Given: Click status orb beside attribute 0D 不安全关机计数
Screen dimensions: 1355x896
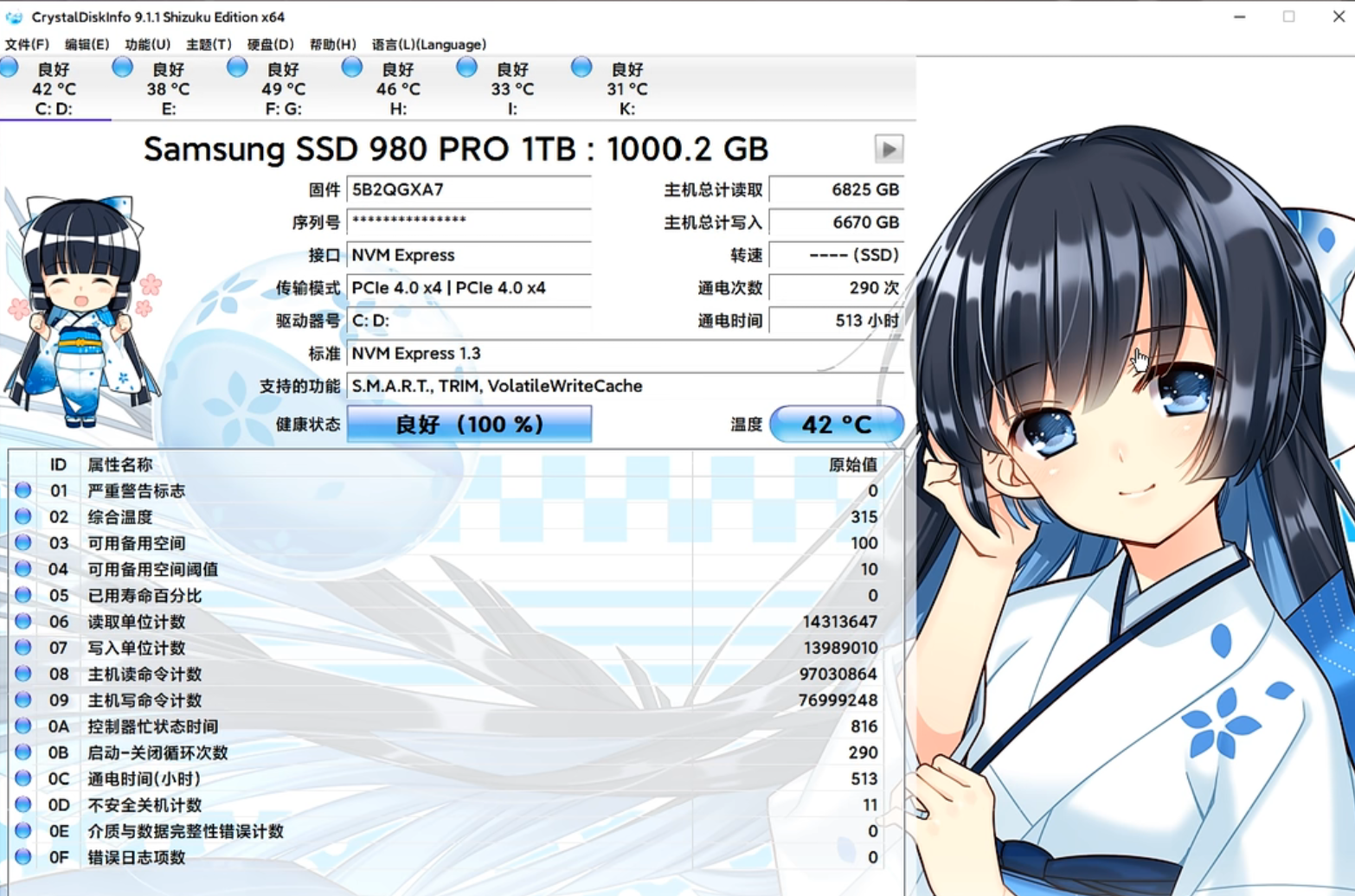Looking at the screenshot, I should coord(23,804).
